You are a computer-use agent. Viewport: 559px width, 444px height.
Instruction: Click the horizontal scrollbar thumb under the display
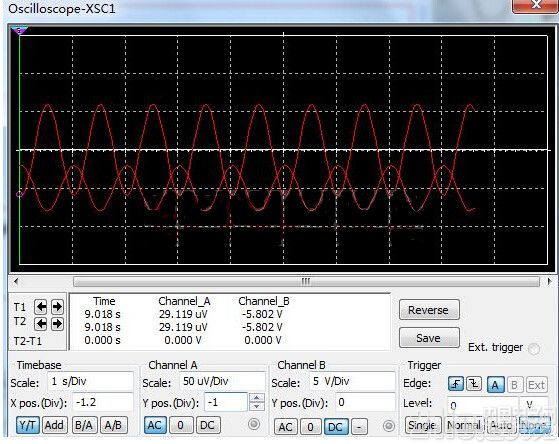pyautogui.click(x=306, y=281)
